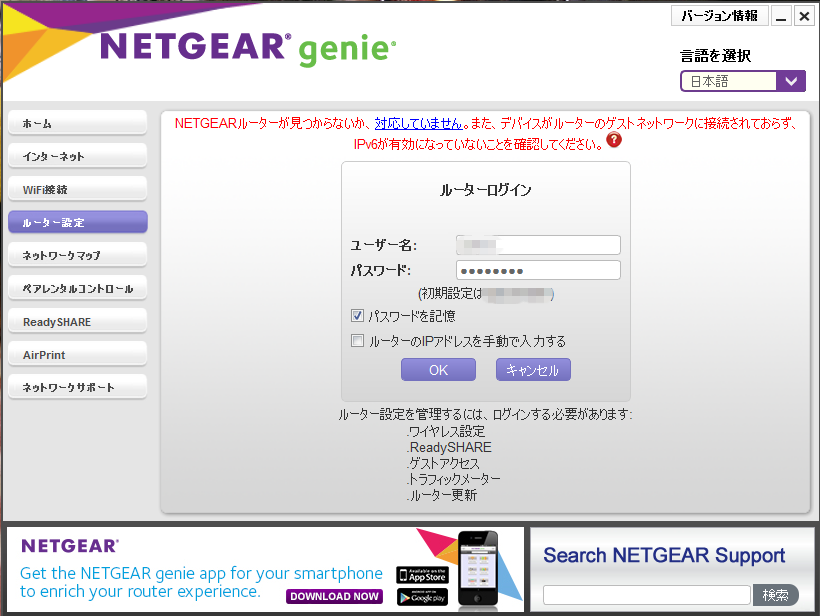Click the Search NETGEAR Support heading
Screen dimensions: 820x616
click(x=664, y=555)
